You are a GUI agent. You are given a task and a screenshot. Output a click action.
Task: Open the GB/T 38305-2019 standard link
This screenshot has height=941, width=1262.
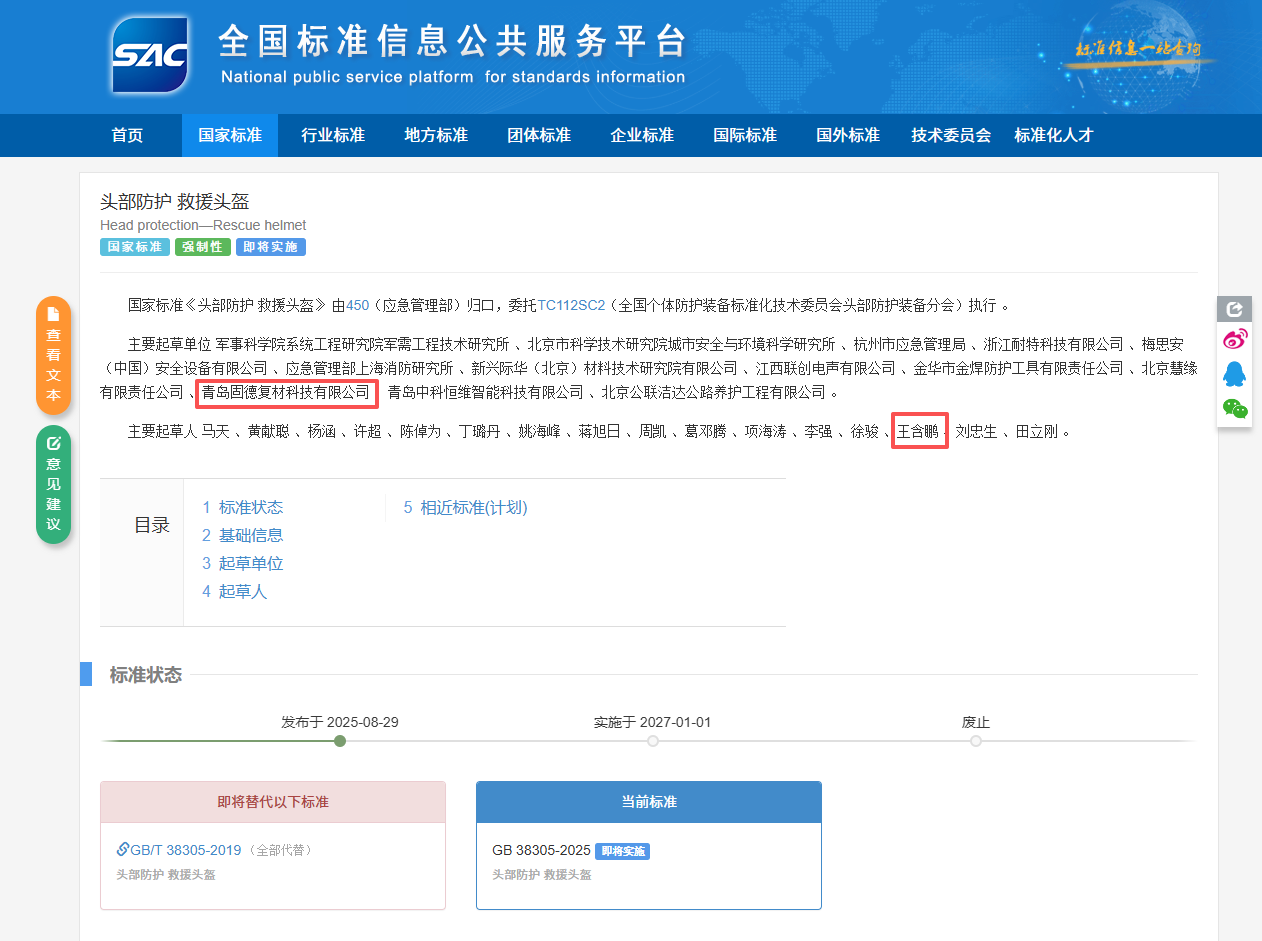186,850
